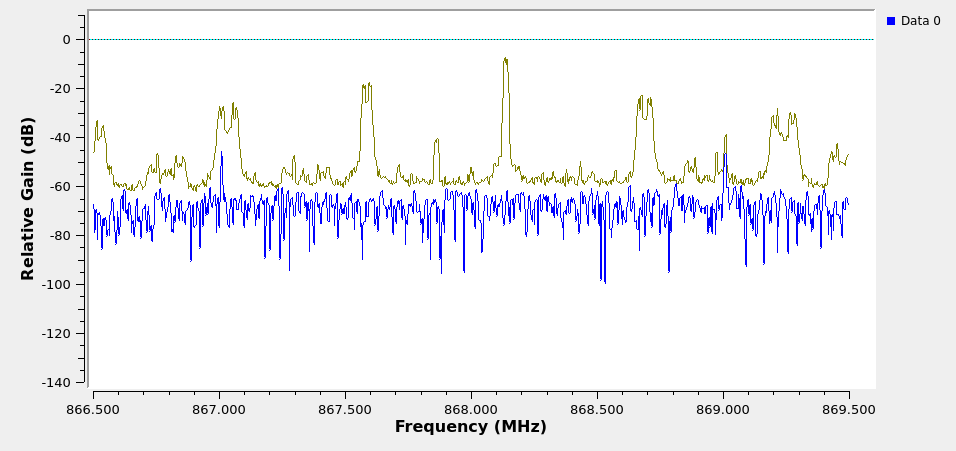Viewport: 956px width, 451px height.
Task: Click the 867.000 x-axis tick label
Action: [x=219, y=408]
